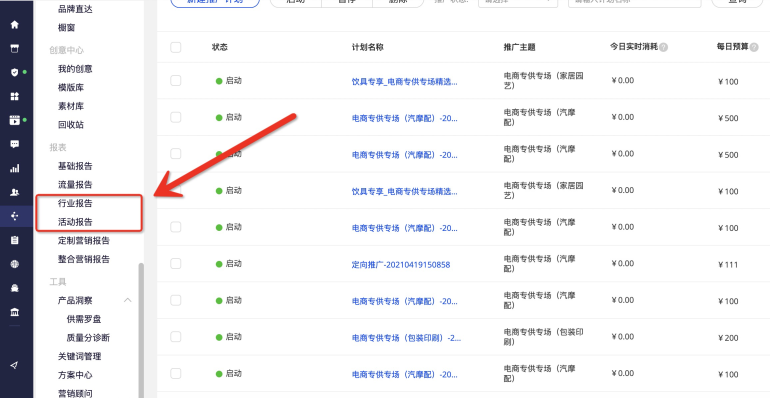Open the four-squares apps icon in the sidebar
770x398 pixels.
pos(15,96)
